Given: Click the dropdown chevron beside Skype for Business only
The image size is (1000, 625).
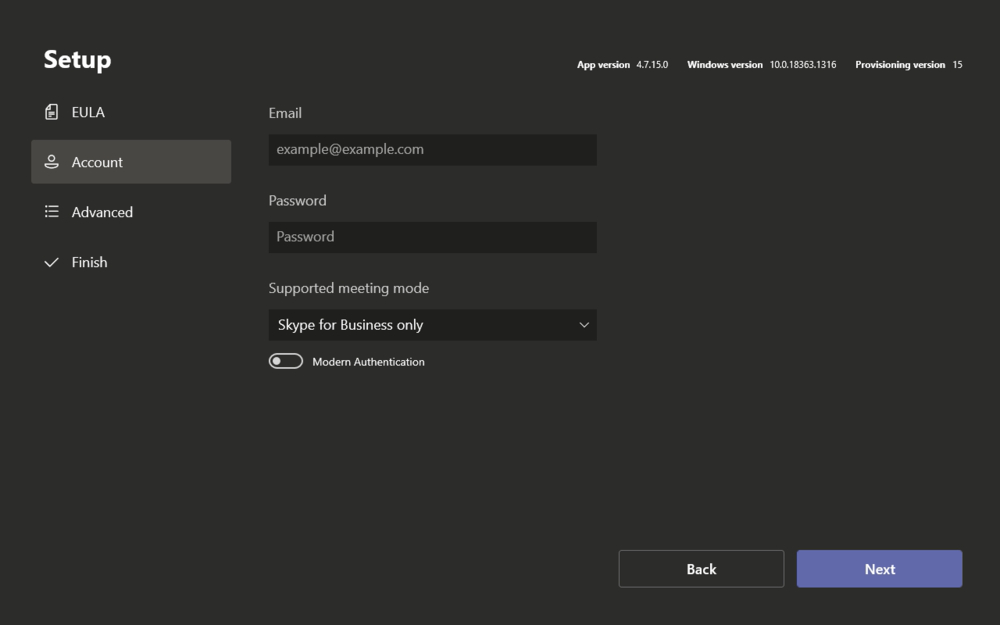Looking at the screenshot, I should tap(585, 324).
